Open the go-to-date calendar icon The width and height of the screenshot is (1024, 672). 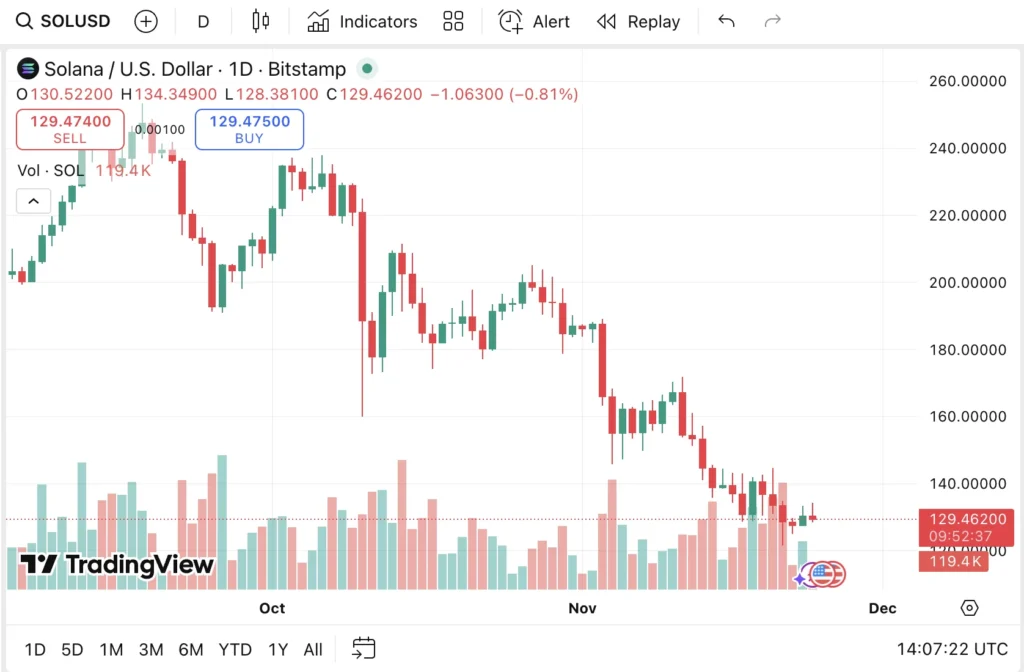(363, 648)
